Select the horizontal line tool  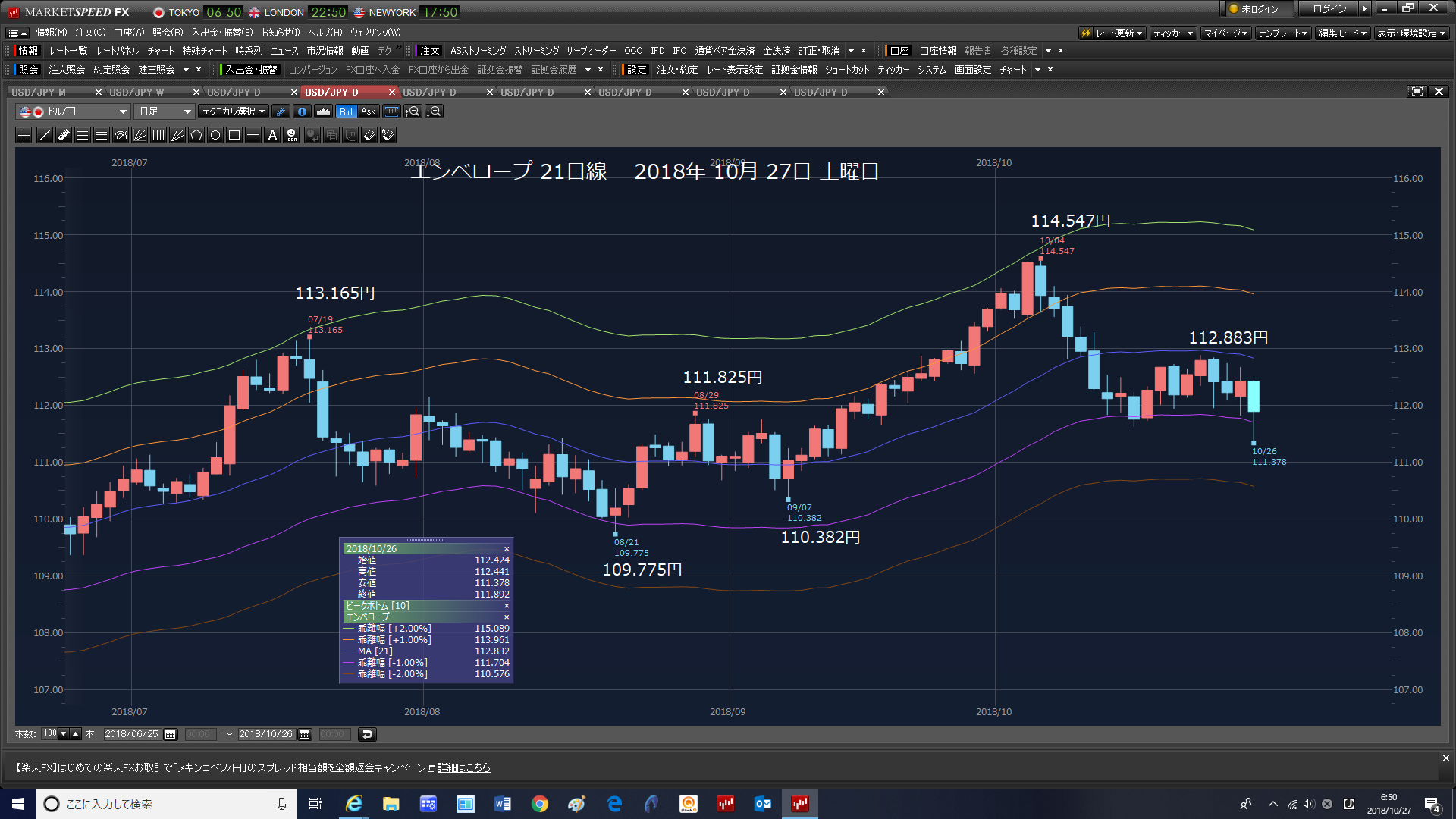(253, 135)
